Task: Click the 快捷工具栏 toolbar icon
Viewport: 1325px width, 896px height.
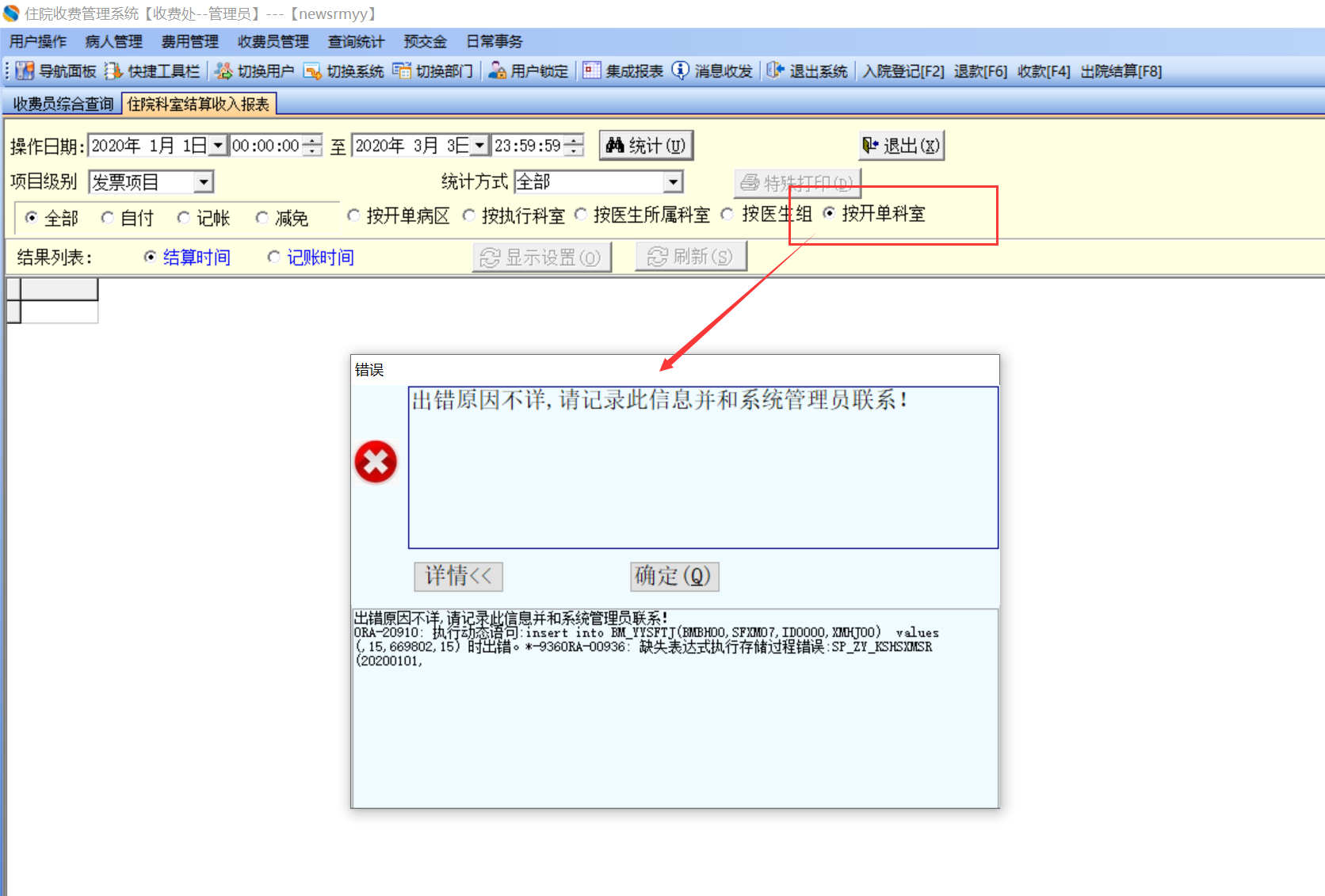Action: pos(114,71)
